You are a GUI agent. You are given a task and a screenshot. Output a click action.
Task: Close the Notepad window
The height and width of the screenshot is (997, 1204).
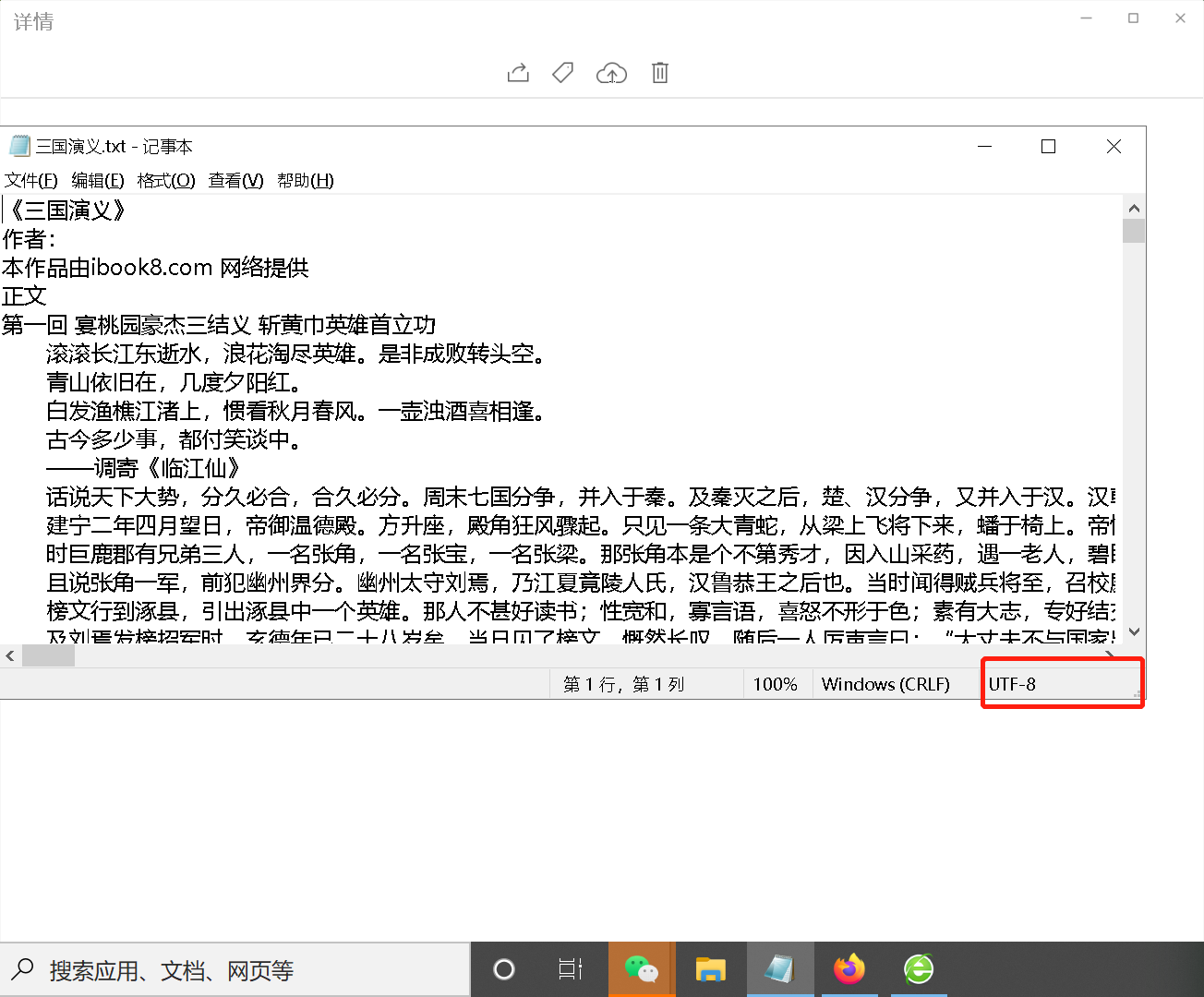[x=1114, y=147]
